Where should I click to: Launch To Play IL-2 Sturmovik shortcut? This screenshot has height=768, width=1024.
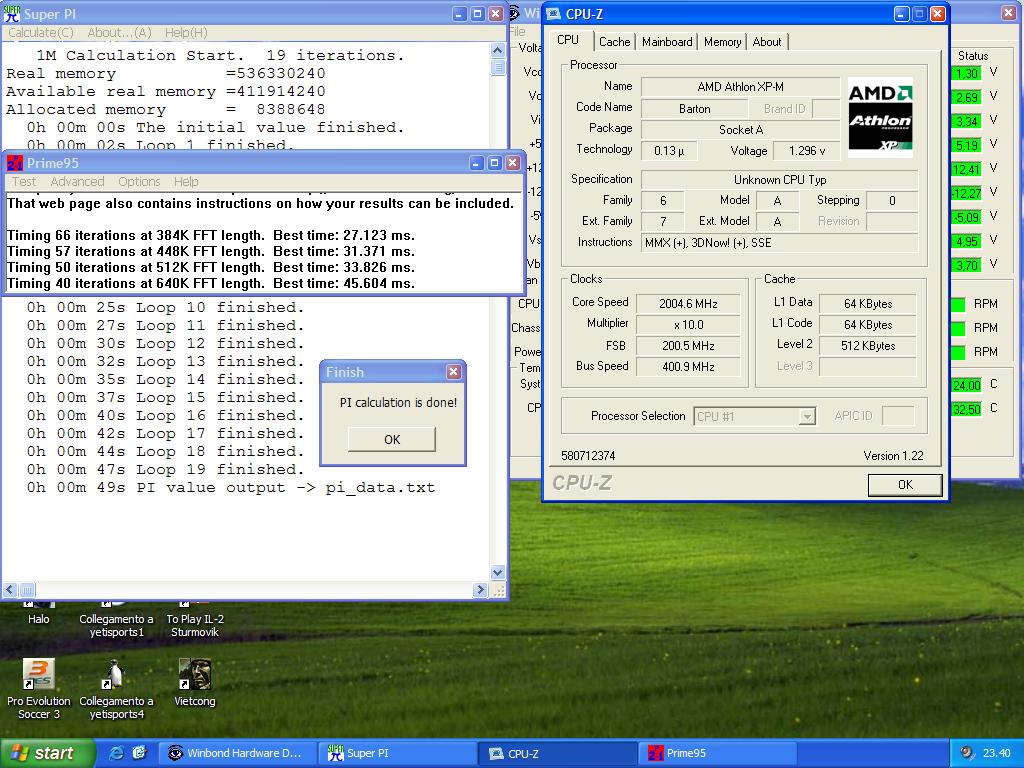point(195,620)
